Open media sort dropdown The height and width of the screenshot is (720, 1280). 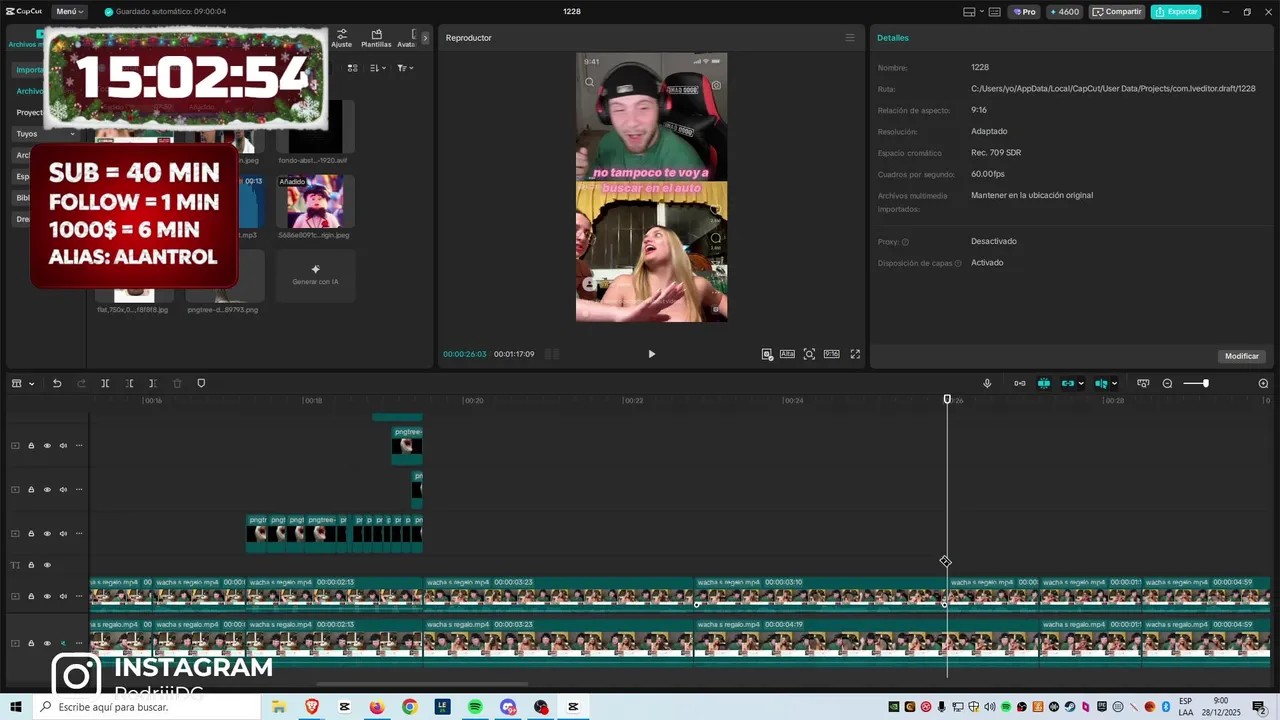pyautogui.click(x=377, y=68)
